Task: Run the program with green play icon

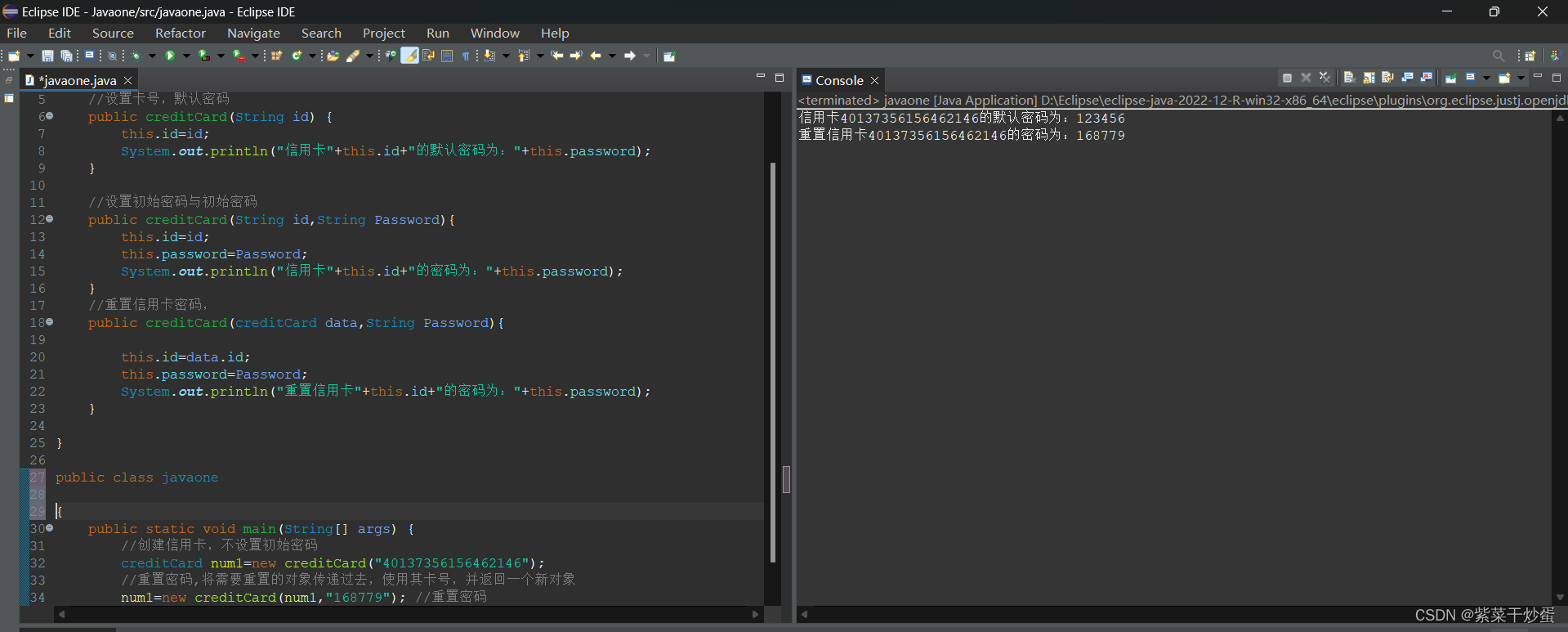Action: pyautogui.click(x=170, y=56)
